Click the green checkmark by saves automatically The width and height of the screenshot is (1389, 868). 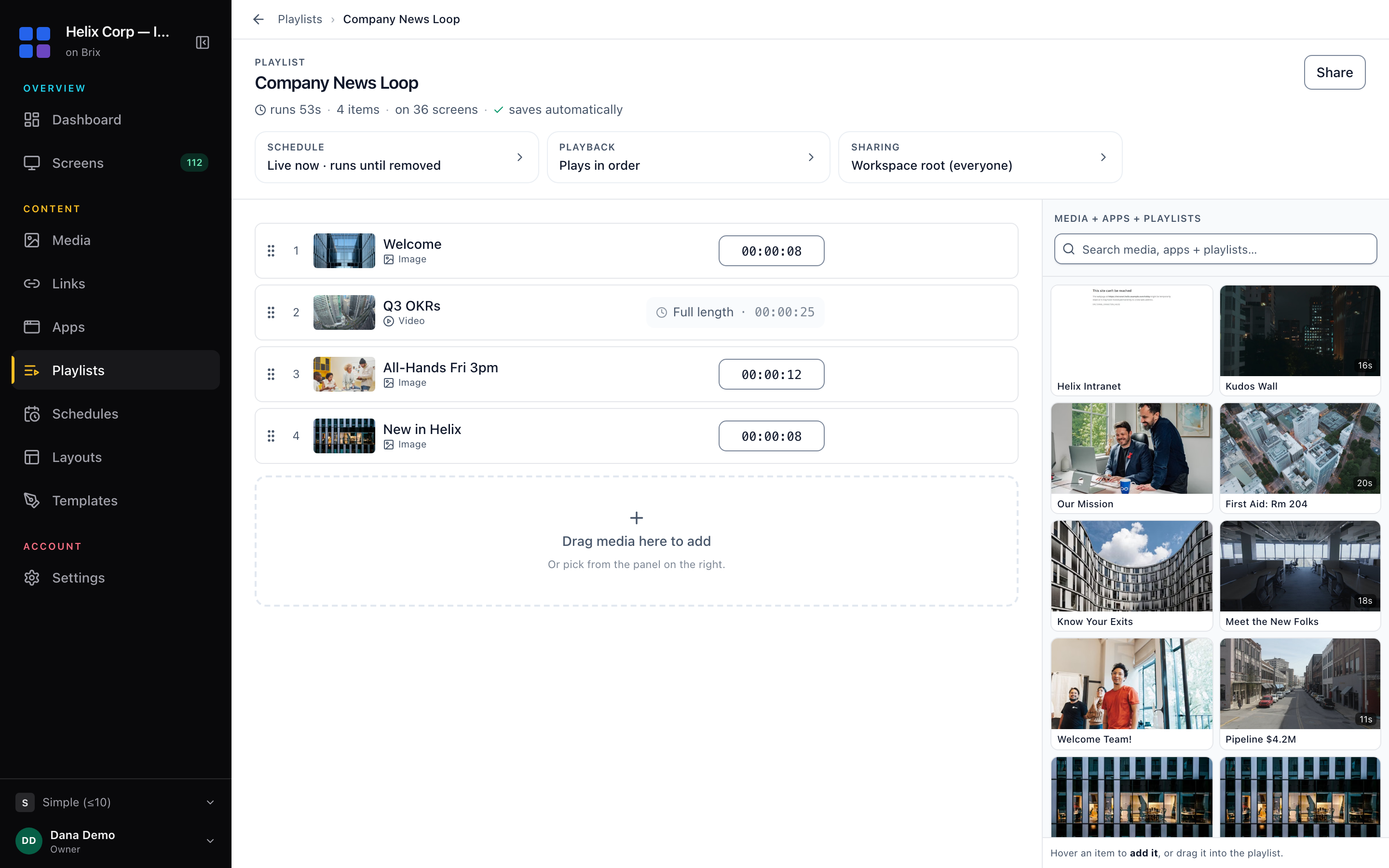click(499, 109)
